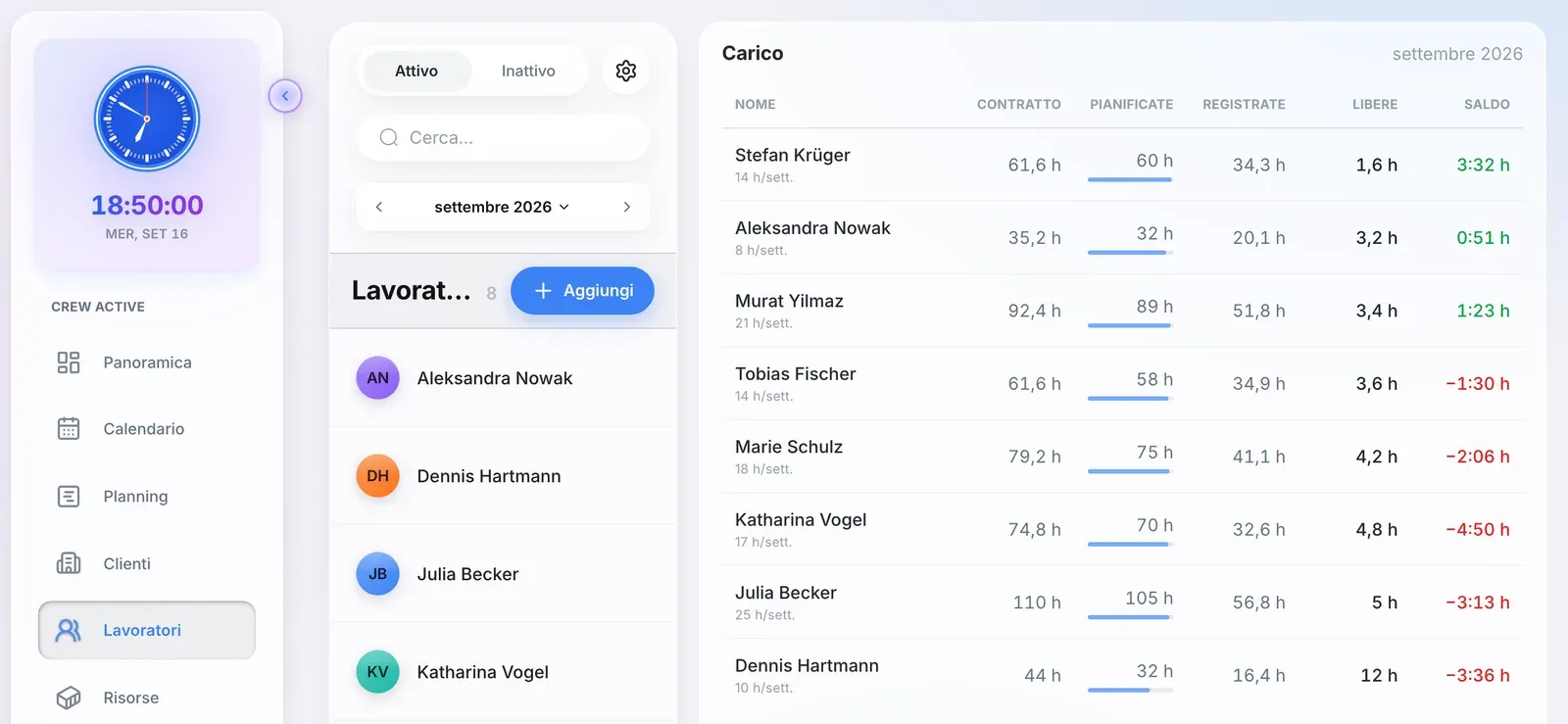The image size is (1568, 724).
Task: Open the Panoramica dashboard icon
Action: 69,362
